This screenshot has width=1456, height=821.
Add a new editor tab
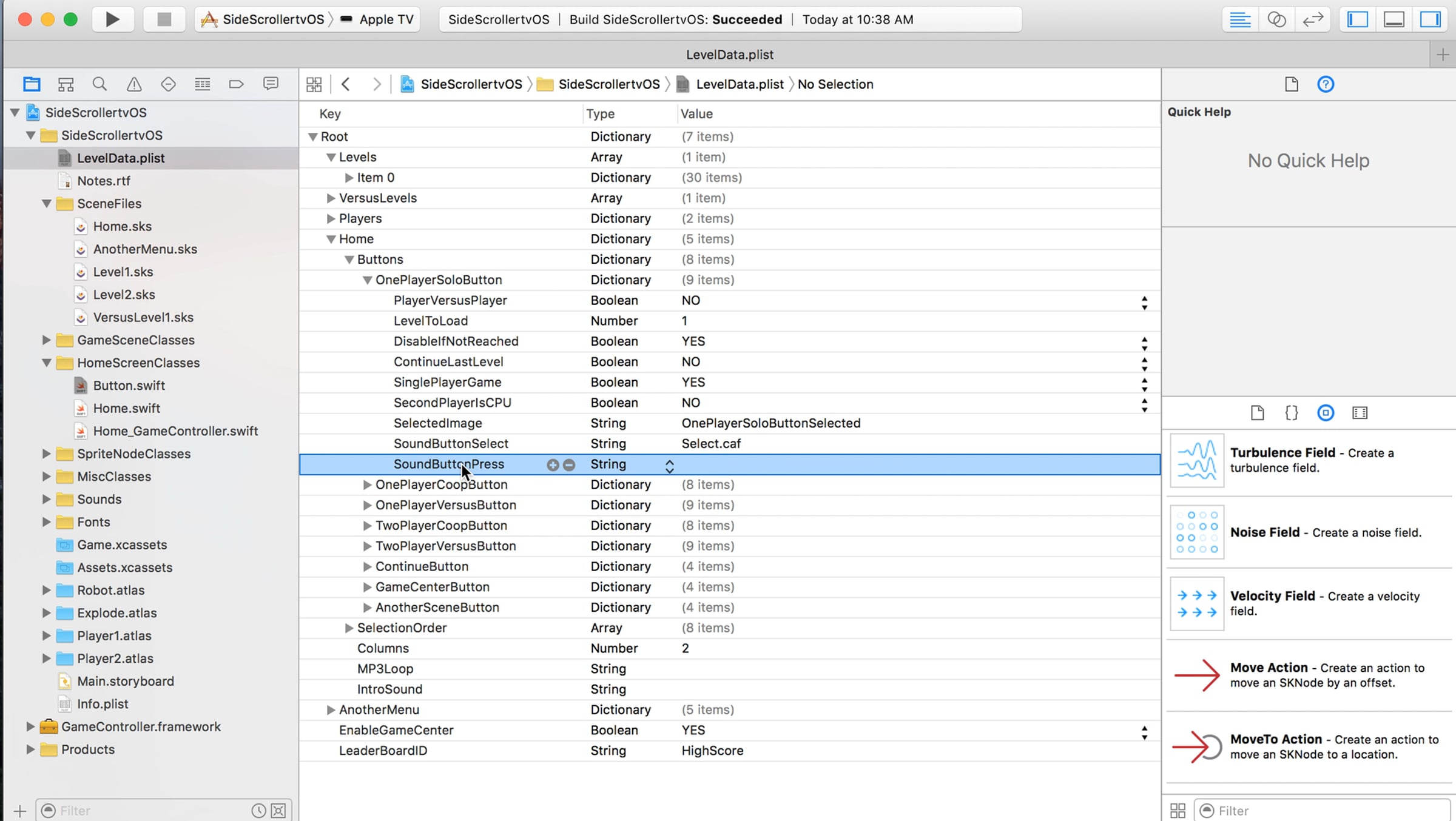(x=1443, y=55)
